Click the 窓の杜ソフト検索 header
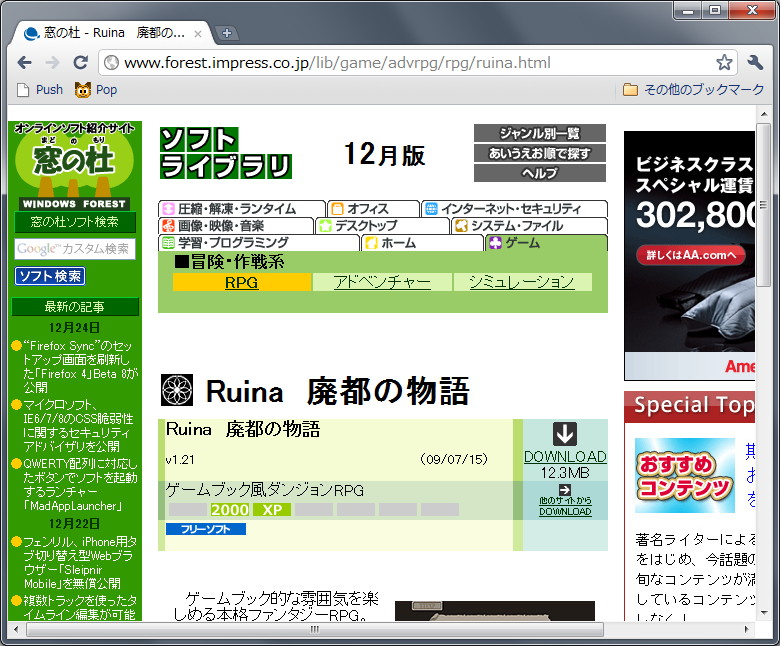The width and height of the screenshot is (780, 646). tap(75, 222)
